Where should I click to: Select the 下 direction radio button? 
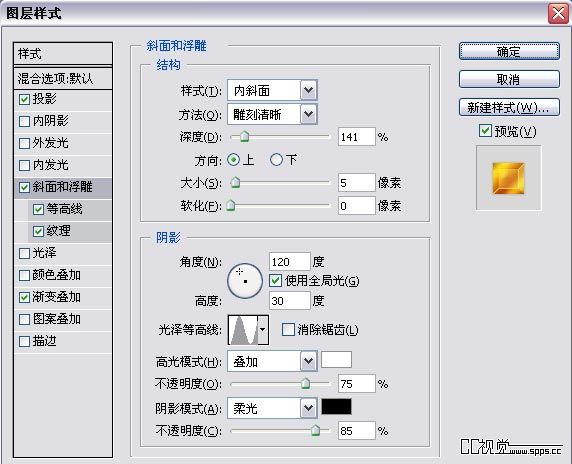pyautogui.click(x=276, y=160)
